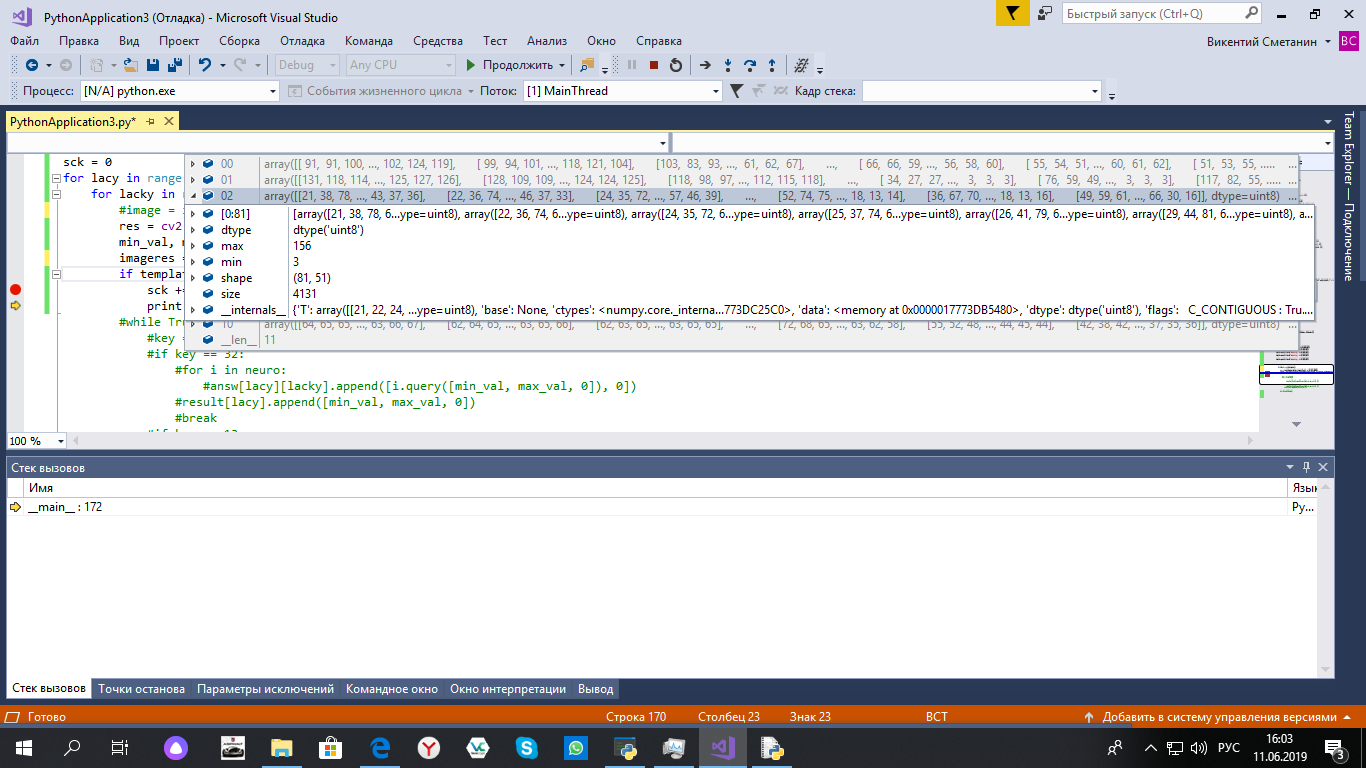Toggle the red breakpoint in the margin
Image resolution: width=1366 pixels, height=768 pixels.
tap(15, 290)
